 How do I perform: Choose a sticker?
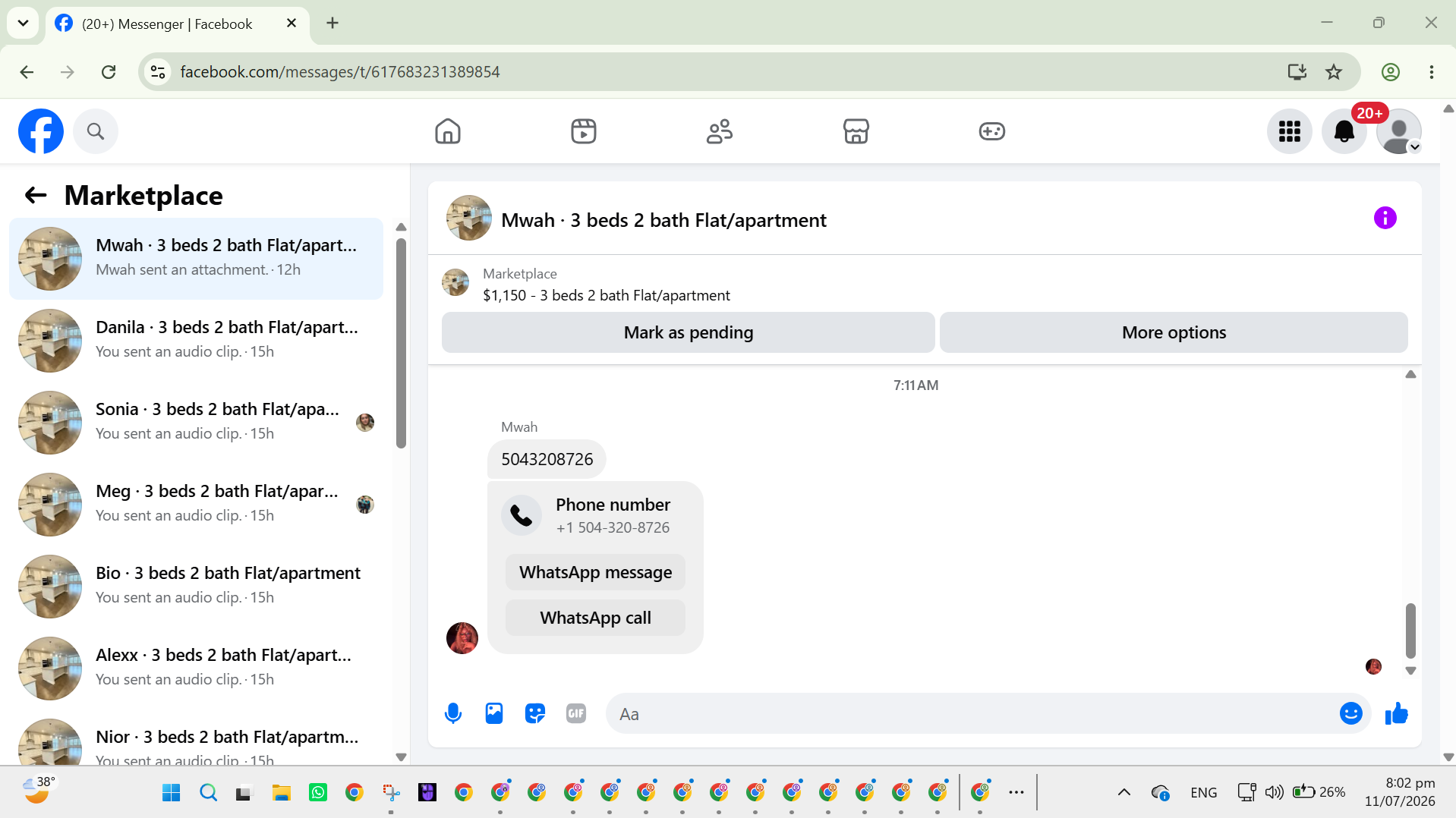pos(535,714)
